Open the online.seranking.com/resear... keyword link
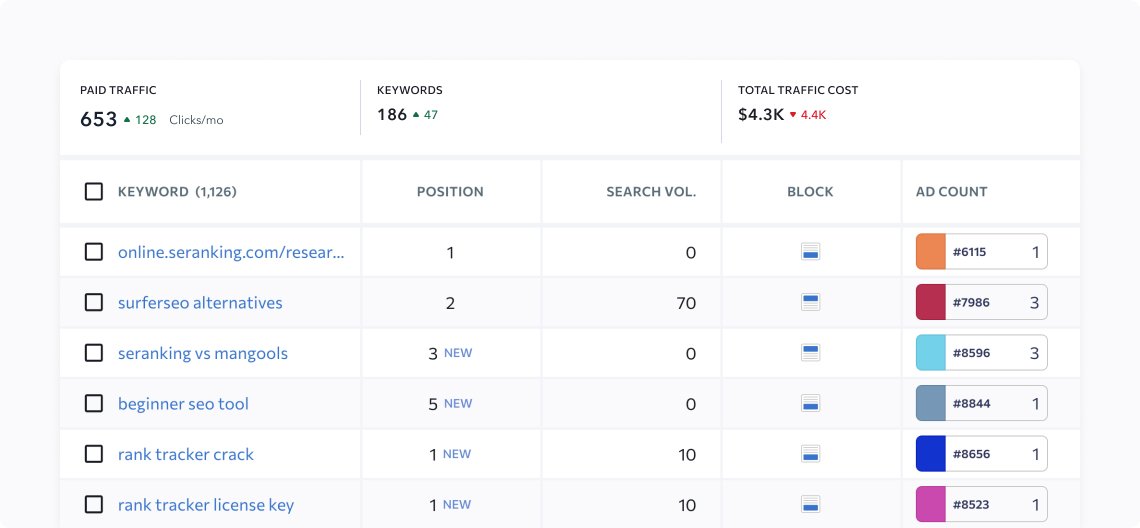This screenshot has width=1140, height=528. click(231, 252)
